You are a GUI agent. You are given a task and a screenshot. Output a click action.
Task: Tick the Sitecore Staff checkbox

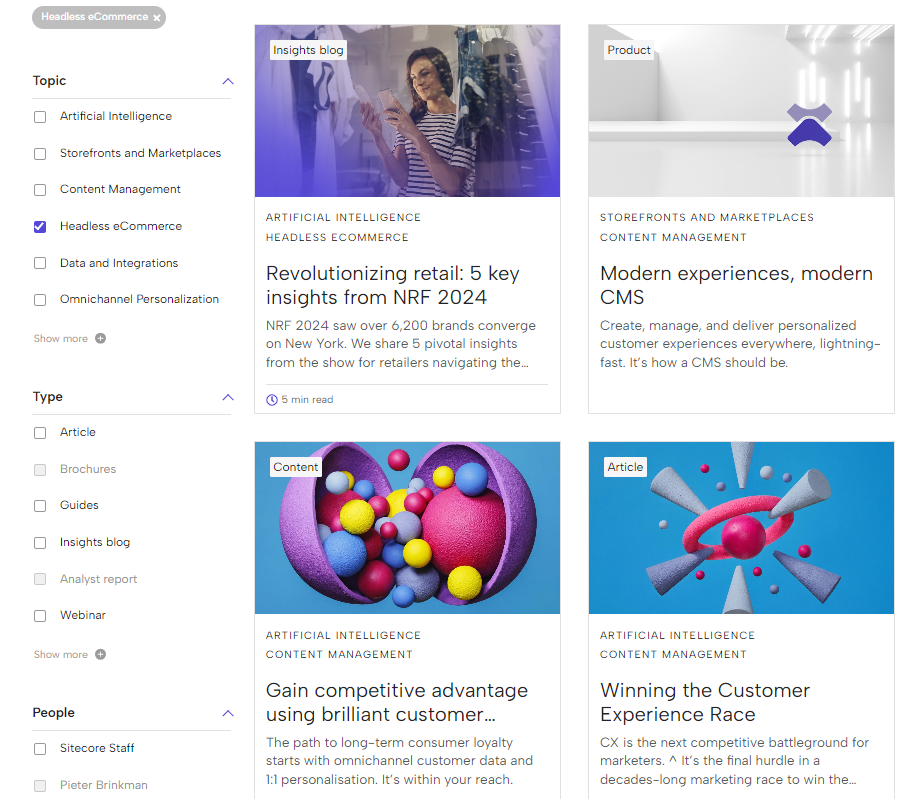(40, 749)
